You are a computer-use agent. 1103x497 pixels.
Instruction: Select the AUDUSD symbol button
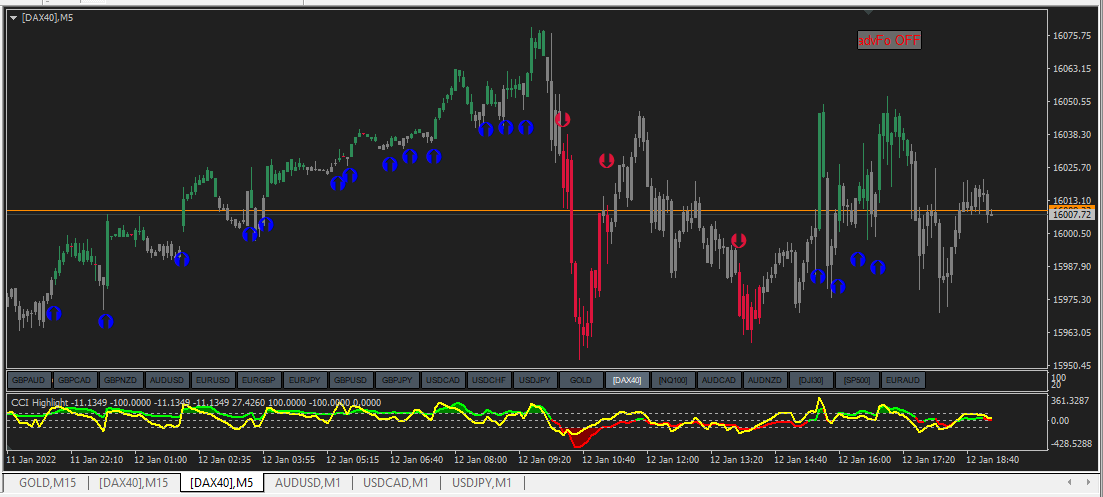click(x=167, y=380)
